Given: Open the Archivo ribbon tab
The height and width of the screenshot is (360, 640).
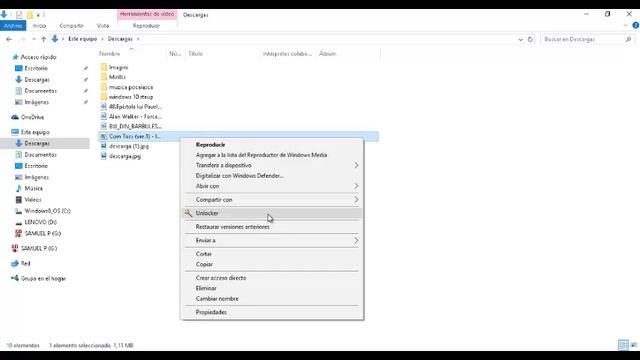Looking at the screenshot, I should coord(13,26).
